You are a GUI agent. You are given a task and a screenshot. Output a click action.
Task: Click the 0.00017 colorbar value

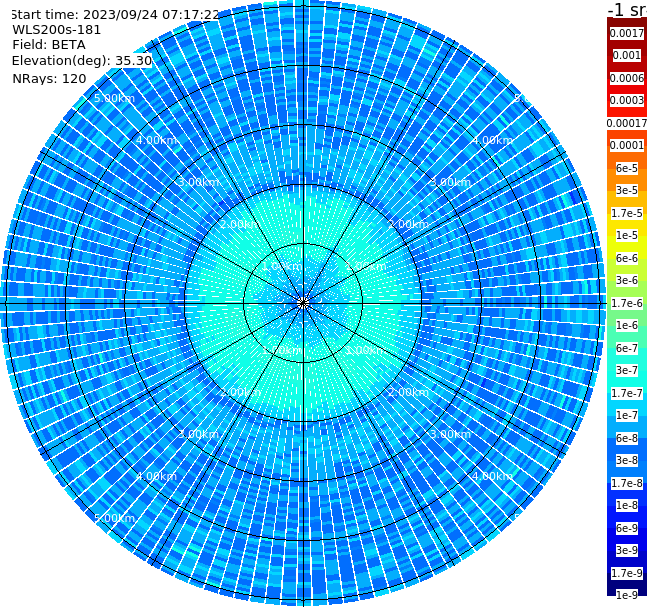tap(627, 123)
